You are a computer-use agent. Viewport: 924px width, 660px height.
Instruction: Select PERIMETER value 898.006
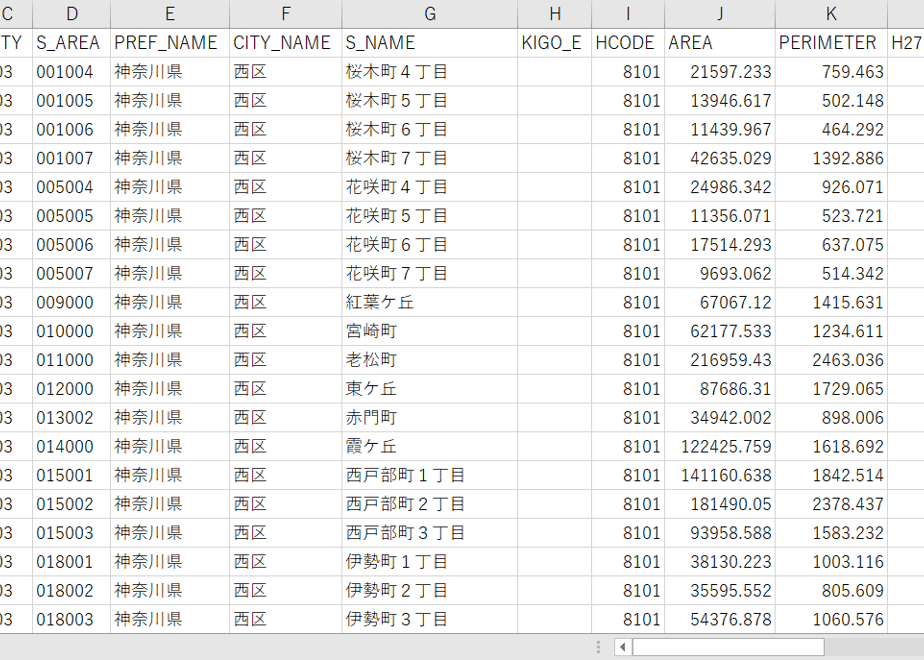pos(831,418)
